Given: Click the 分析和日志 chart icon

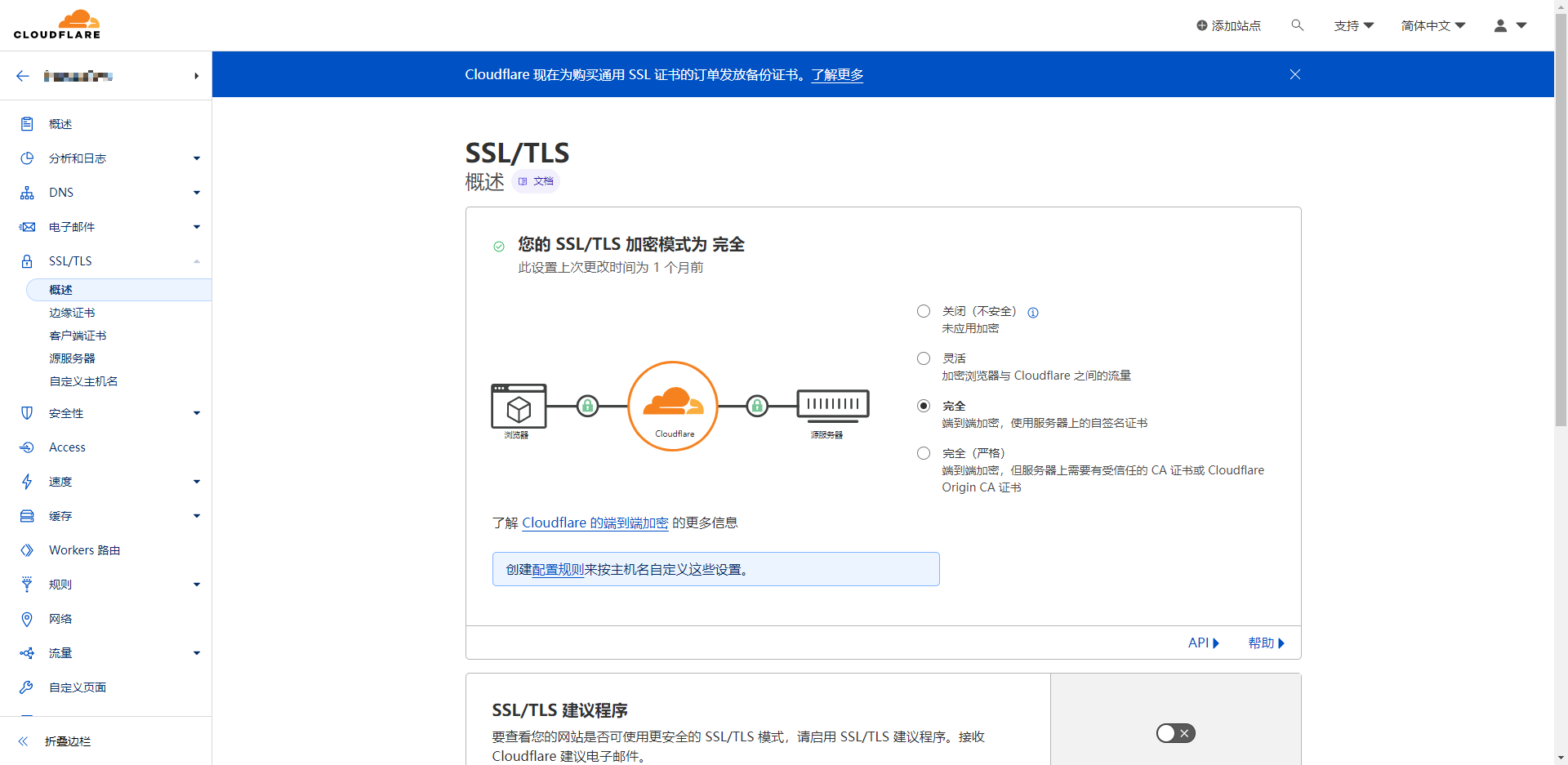Looking at the screenshot, I should (27, 158).
